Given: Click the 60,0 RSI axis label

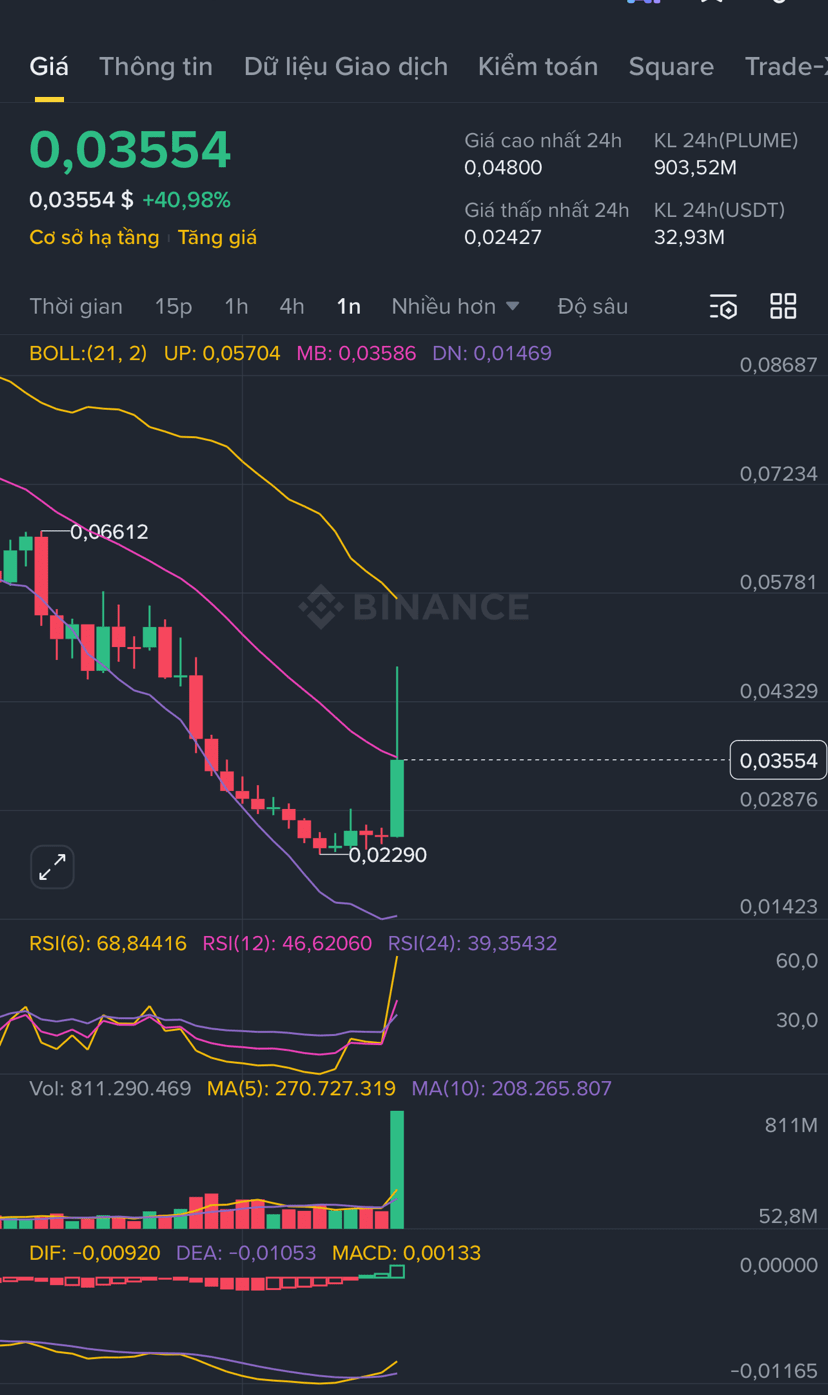Looking at the screenshot, I should pos(797,961).
